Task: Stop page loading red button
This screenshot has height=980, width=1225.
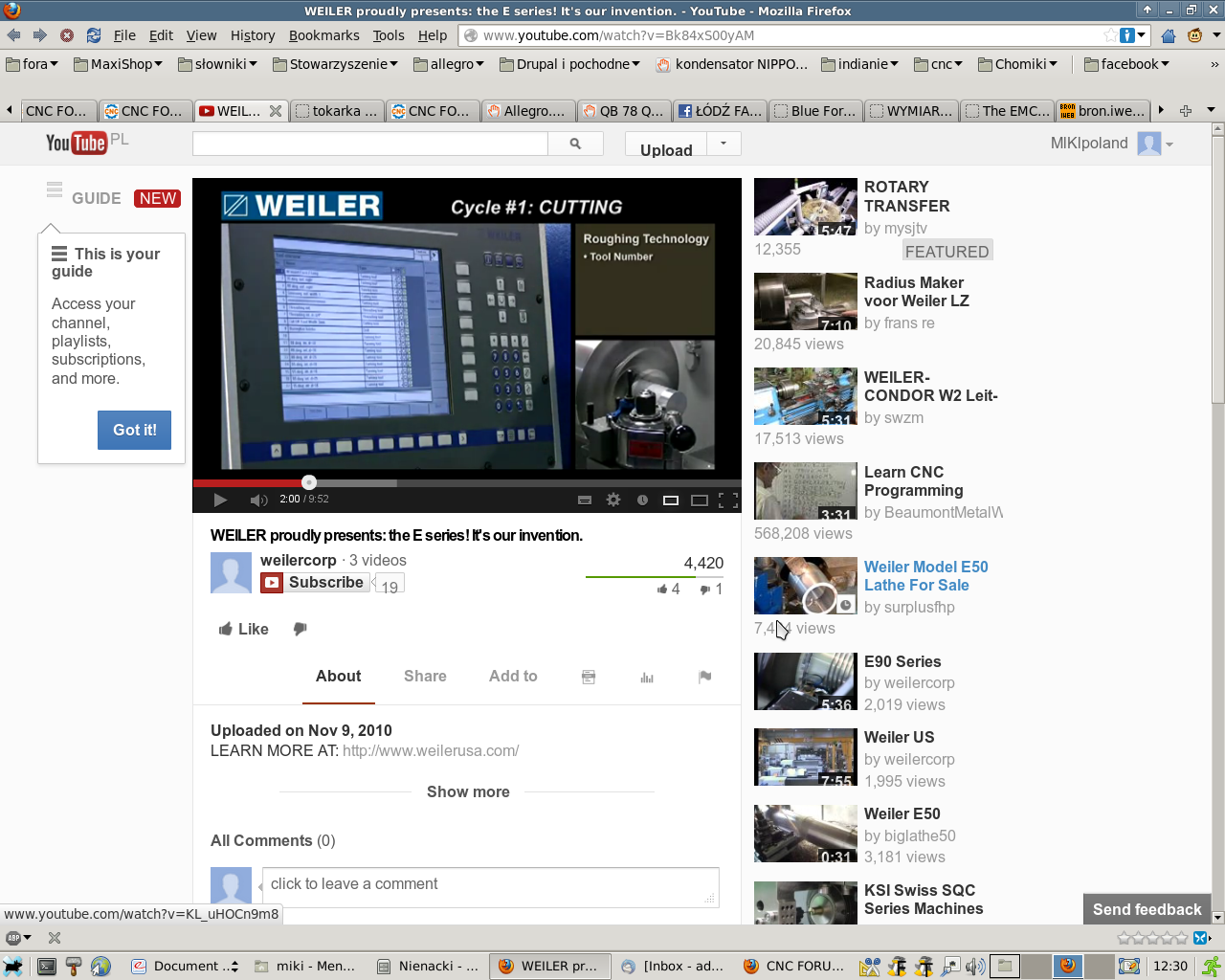Action: (67, 35)
